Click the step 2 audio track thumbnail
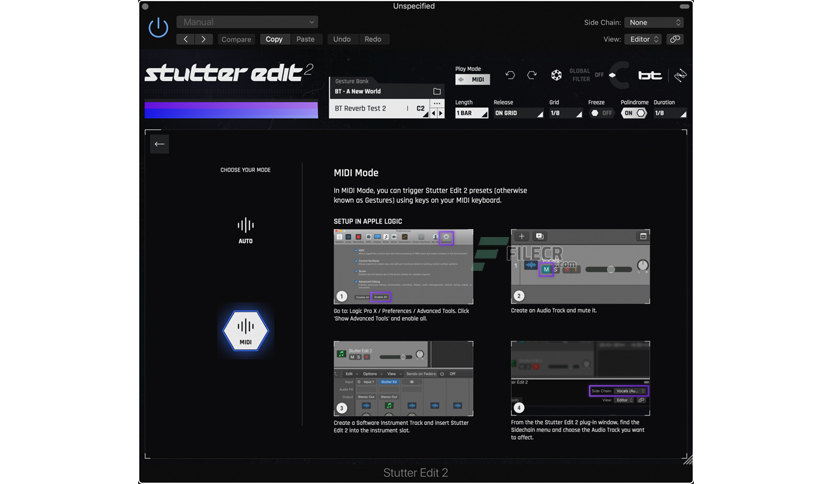The width and height of the screenshot is (836, 484). 580,267
